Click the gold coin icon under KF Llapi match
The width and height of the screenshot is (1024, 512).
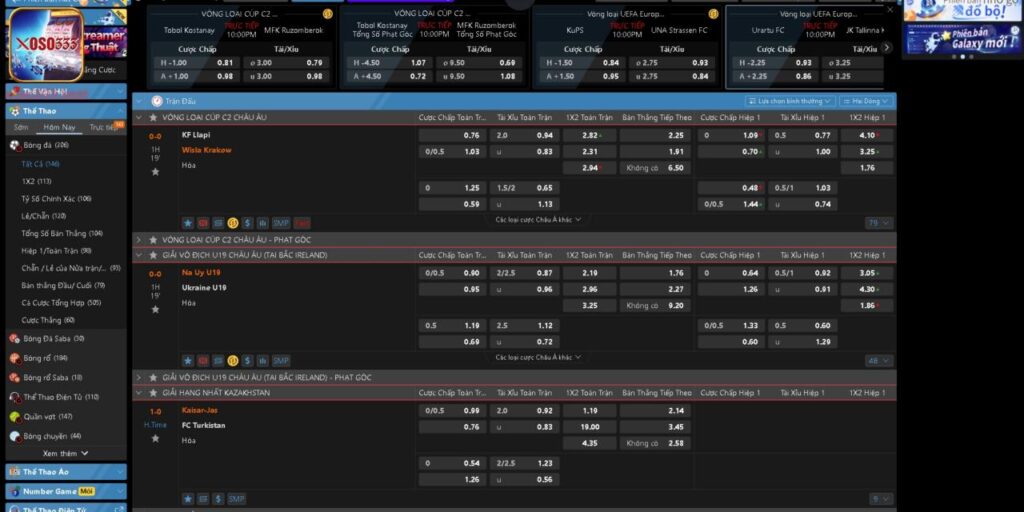[232, 223]
